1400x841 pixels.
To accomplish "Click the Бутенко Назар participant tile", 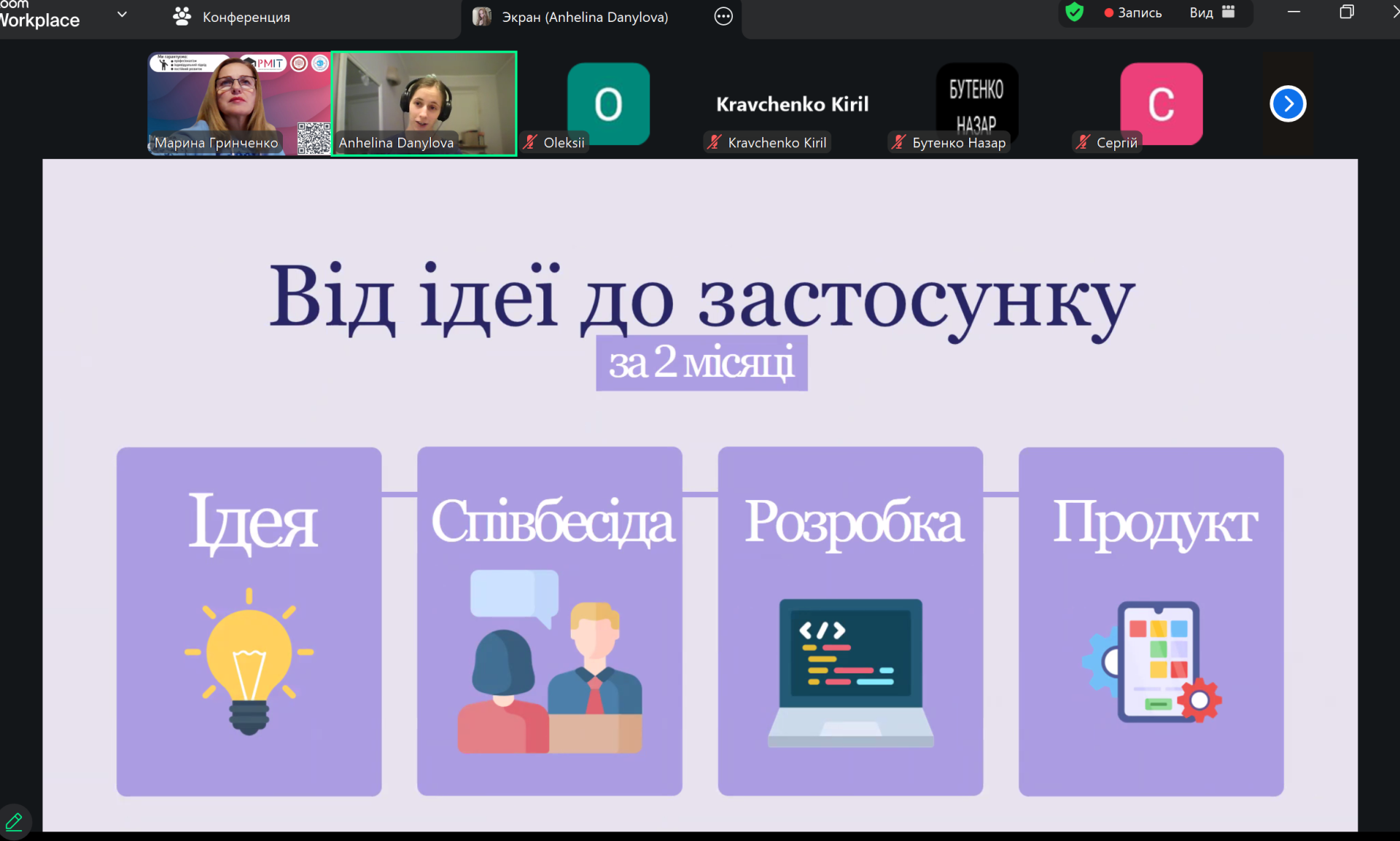I will [x=976, y=102].
